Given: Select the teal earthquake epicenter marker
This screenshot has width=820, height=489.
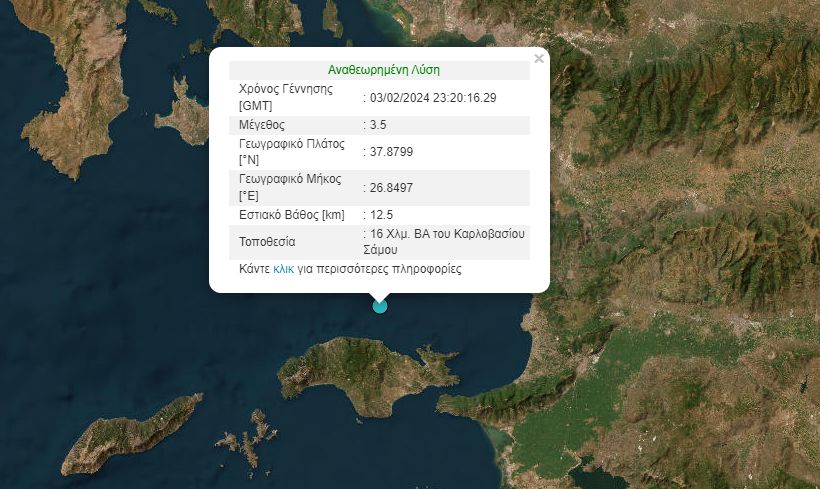Looking at the screenshot, I should [x=380, y=306].
